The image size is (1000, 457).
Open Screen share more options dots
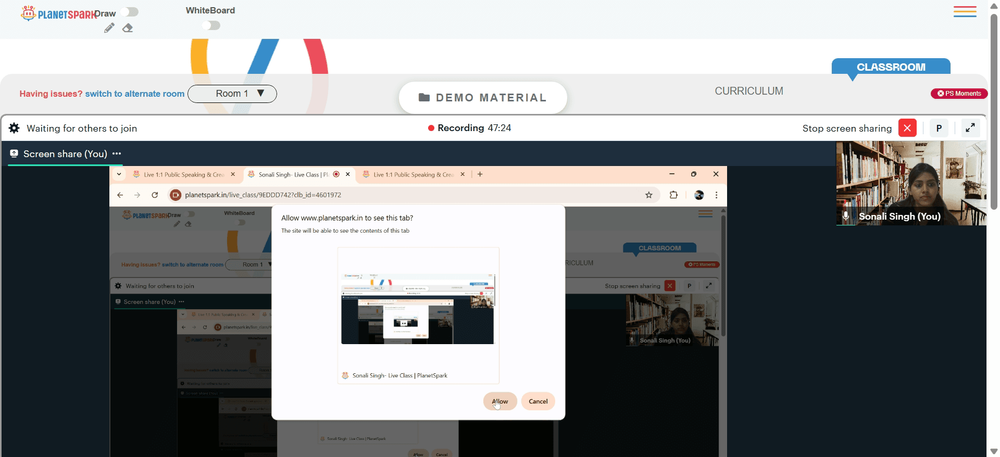(x=117, y=154)
